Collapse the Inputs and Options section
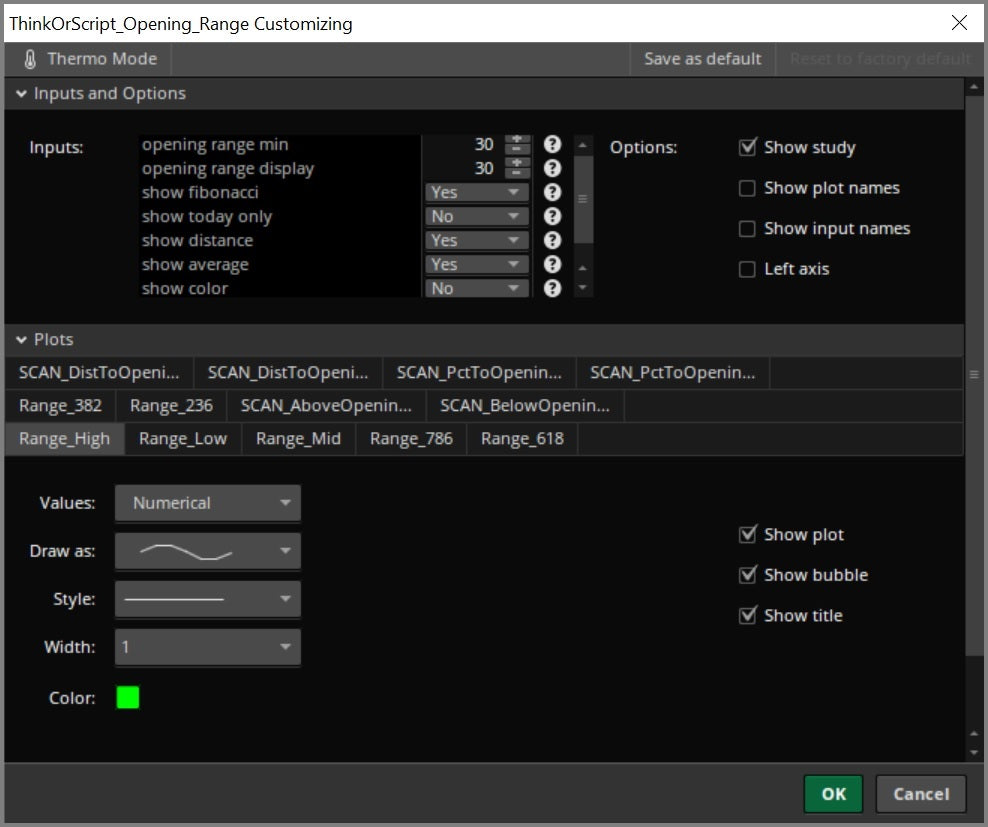Image resolution: width=988 pixels, height=827 pixels. 21,94
